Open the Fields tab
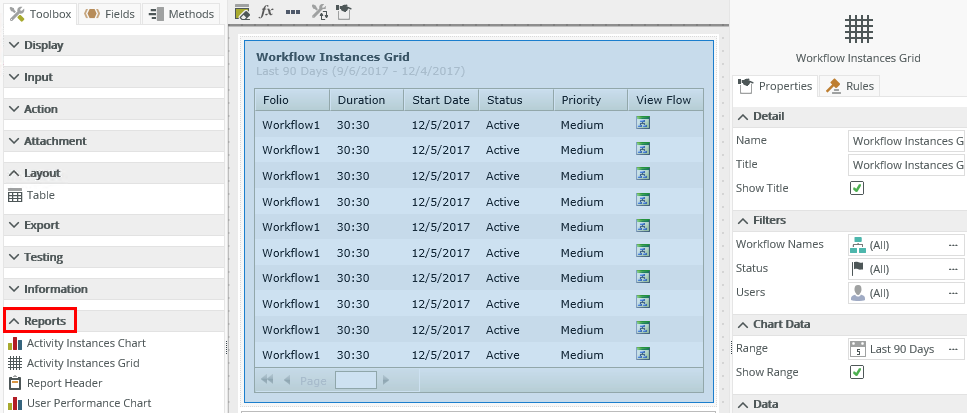The width and height of the screenshot is (967, 413). 108,14
